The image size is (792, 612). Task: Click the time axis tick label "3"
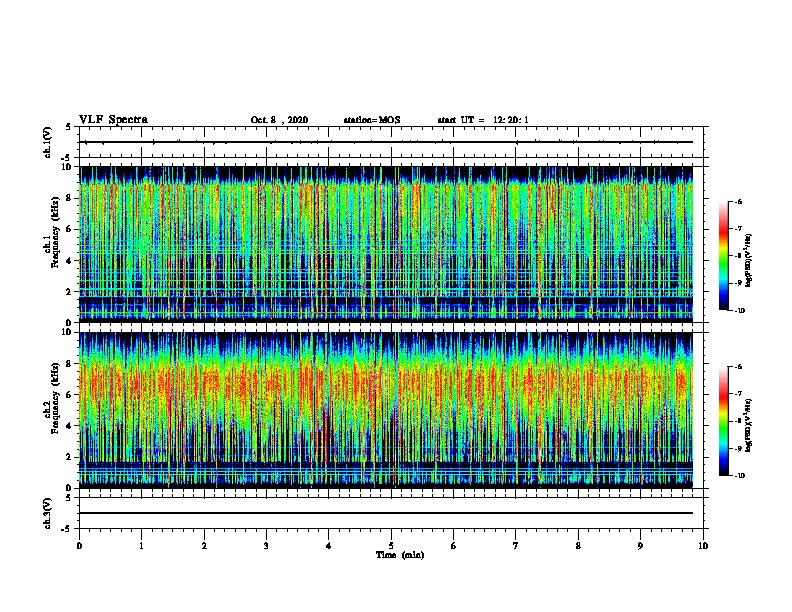[266, 546]
